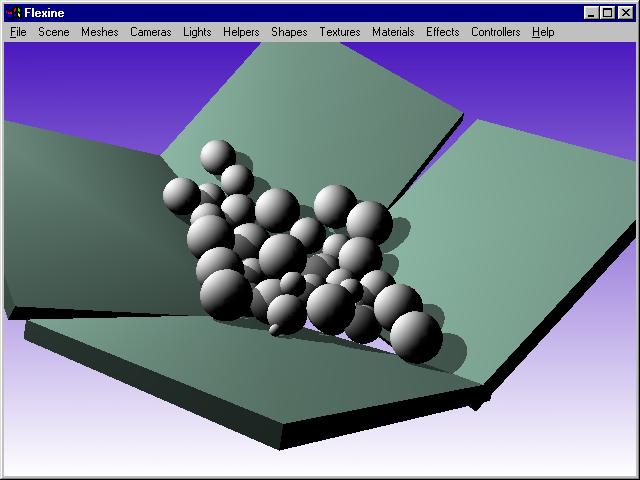
Task: Open the Effects menu
Action: click(x=442, y=32)
